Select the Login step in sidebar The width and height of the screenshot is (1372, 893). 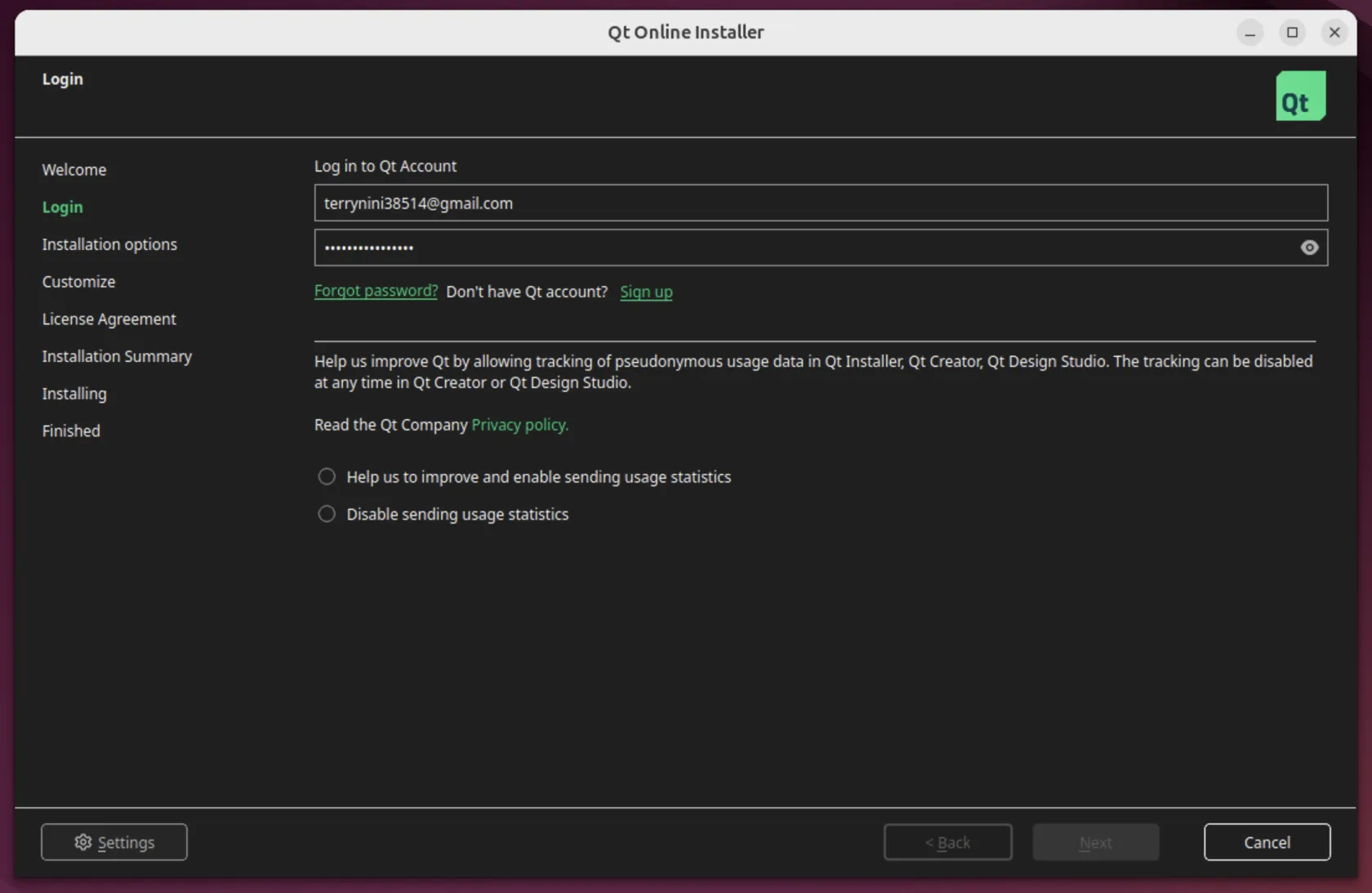click(63, 207)
